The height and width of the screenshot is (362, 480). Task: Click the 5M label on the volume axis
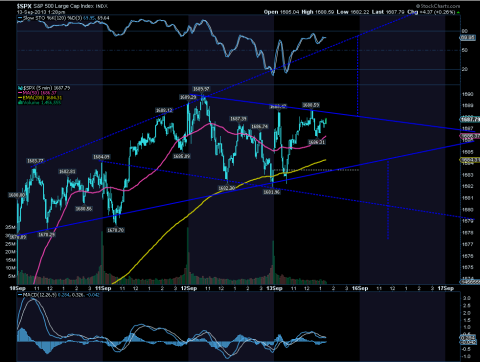click(x=12, y=276)
